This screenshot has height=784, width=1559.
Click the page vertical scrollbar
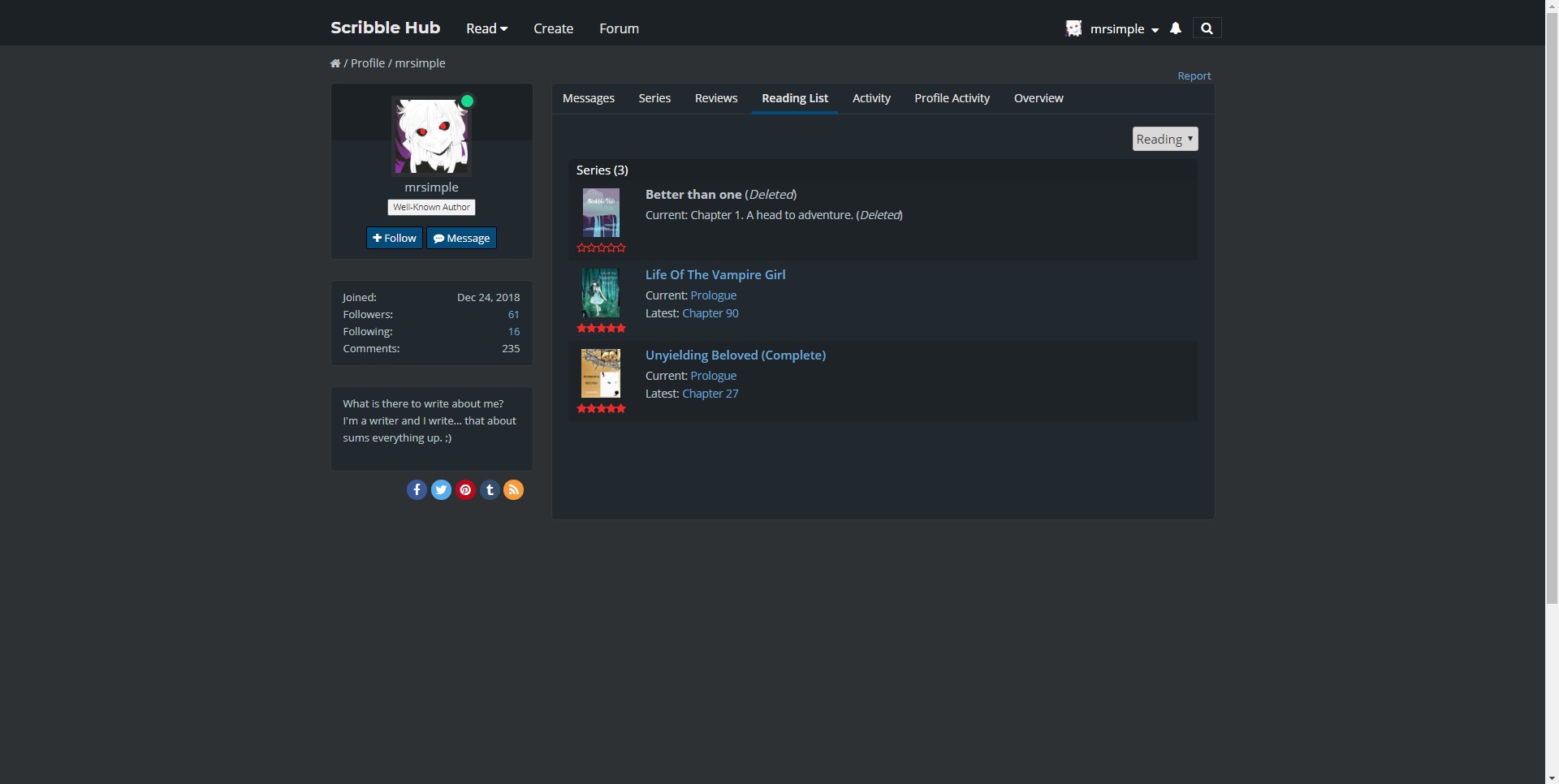click(x=1552, y=325)
